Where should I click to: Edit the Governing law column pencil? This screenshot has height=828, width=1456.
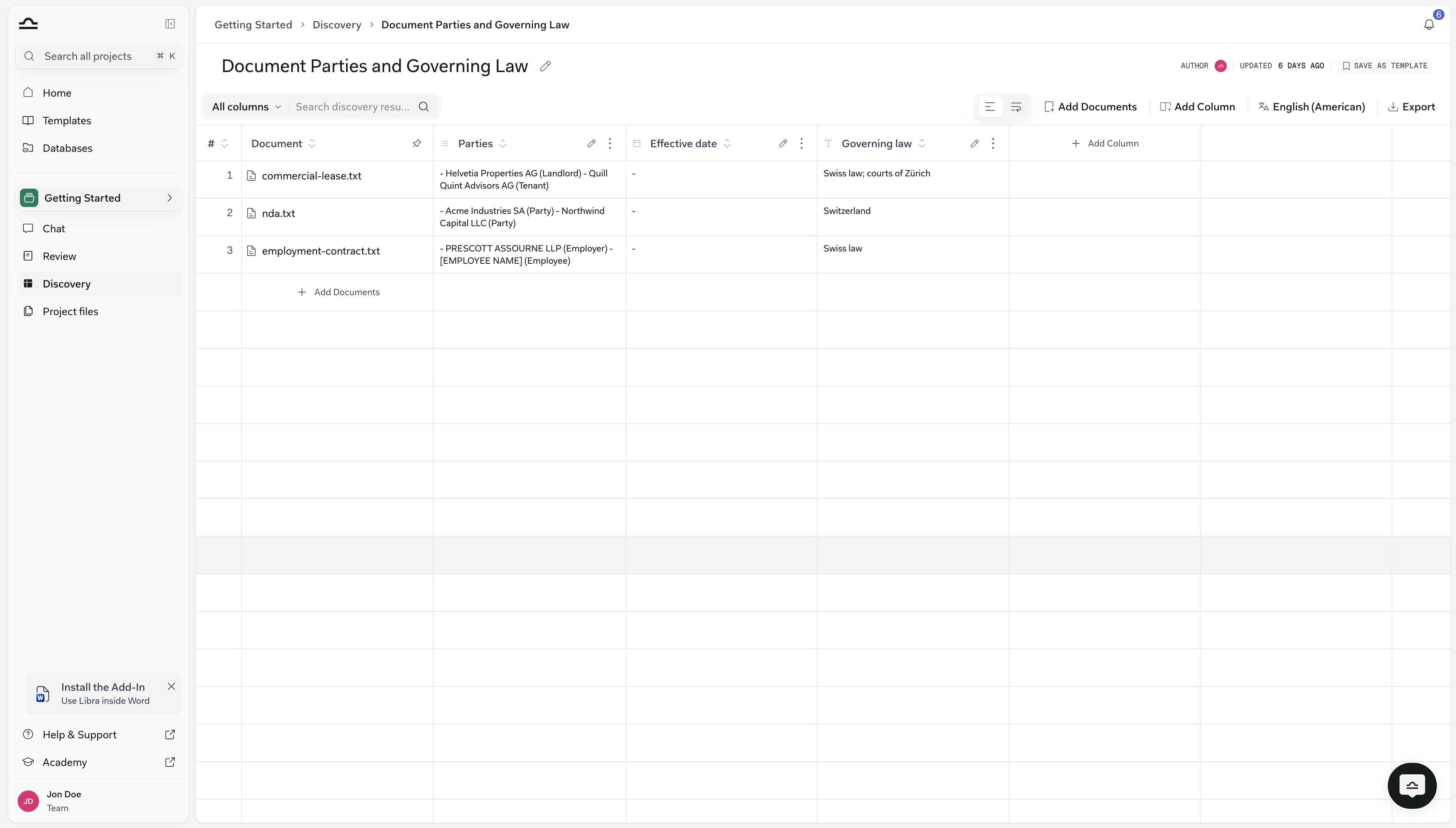(975, 143)
